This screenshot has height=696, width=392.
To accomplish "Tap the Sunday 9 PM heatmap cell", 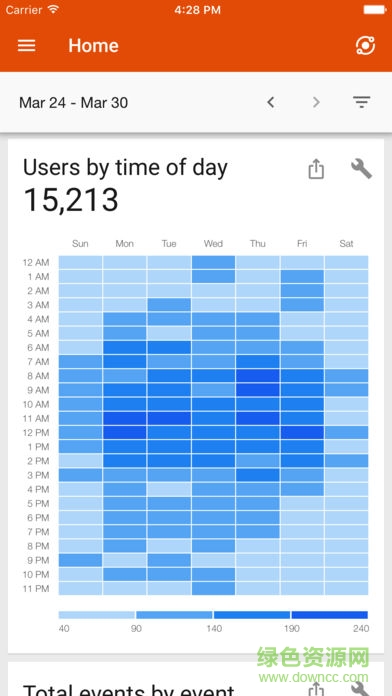I will click(80, 560).
